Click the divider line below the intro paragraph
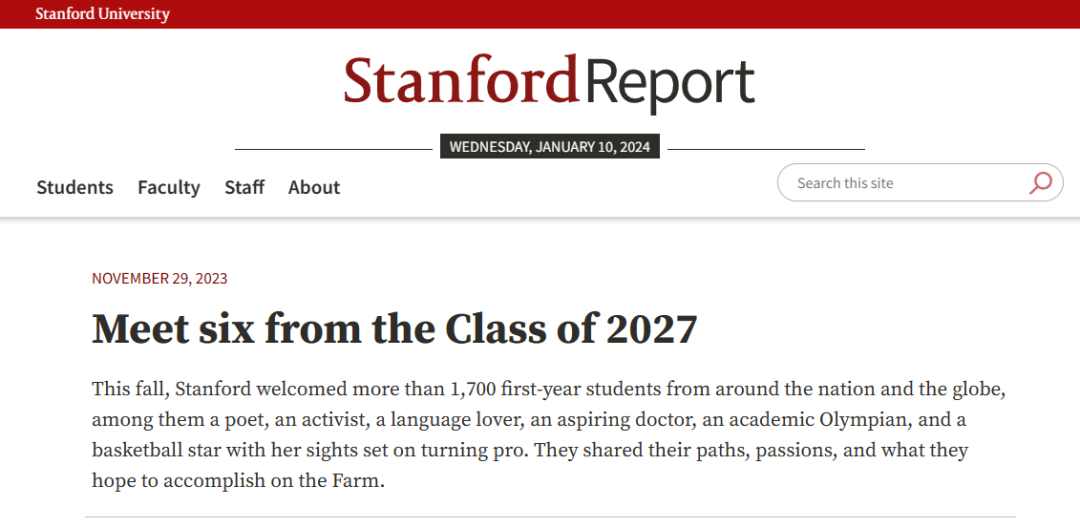The height and width of the screenshot is (528, 1080). click(550, 516)
